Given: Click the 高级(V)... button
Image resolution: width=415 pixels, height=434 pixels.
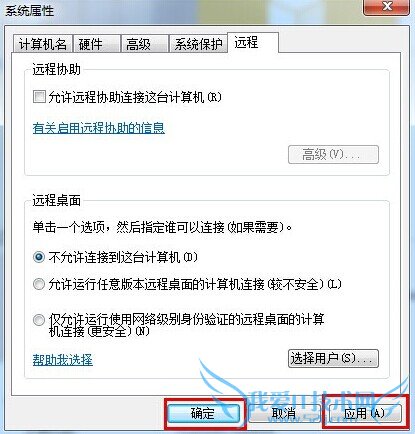Looking at the screenshot, I should [x=333, y=154].
